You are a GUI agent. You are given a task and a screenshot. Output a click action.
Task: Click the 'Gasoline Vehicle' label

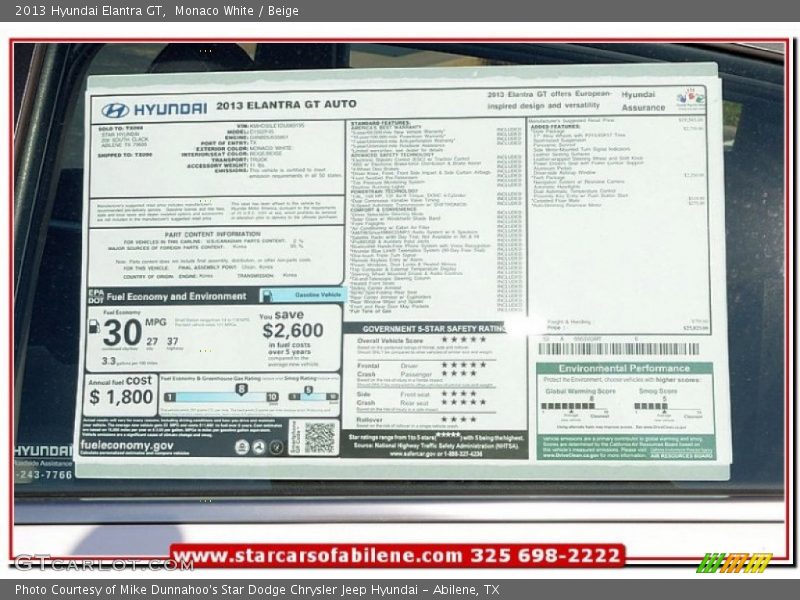318,295
